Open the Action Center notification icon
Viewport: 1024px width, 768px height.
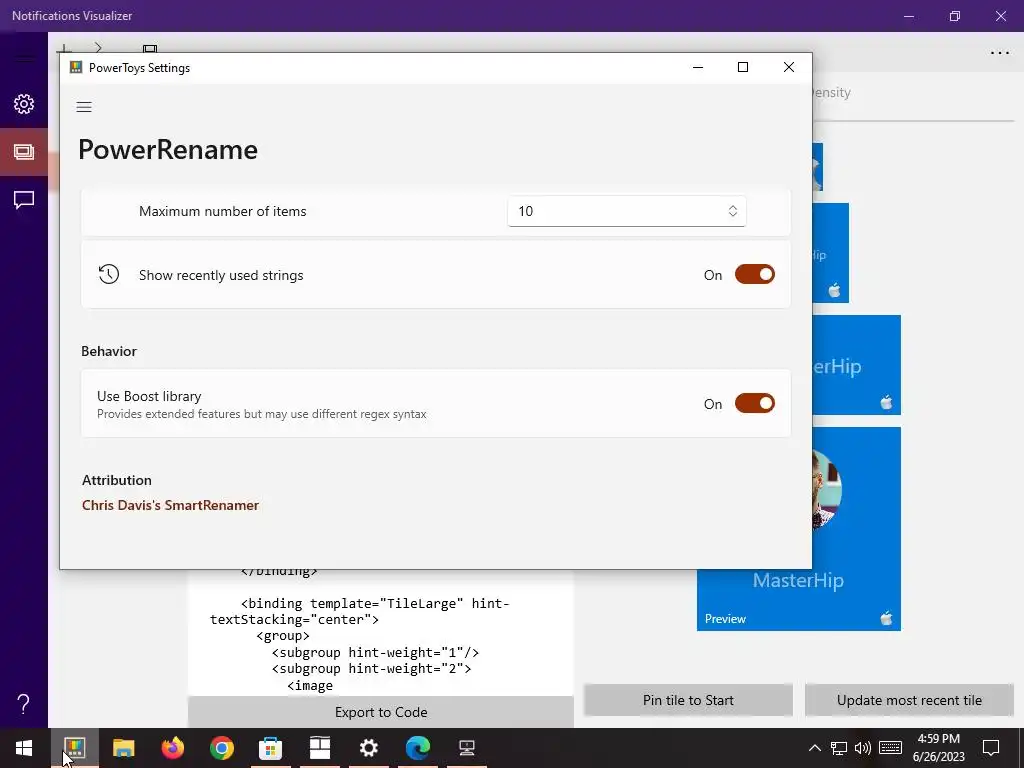click(991, 748)
